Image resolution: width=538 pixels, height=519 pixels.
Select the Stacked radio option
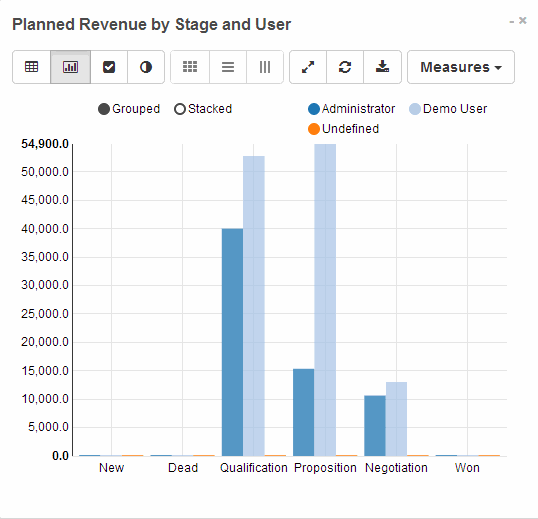tap(203, 109)
